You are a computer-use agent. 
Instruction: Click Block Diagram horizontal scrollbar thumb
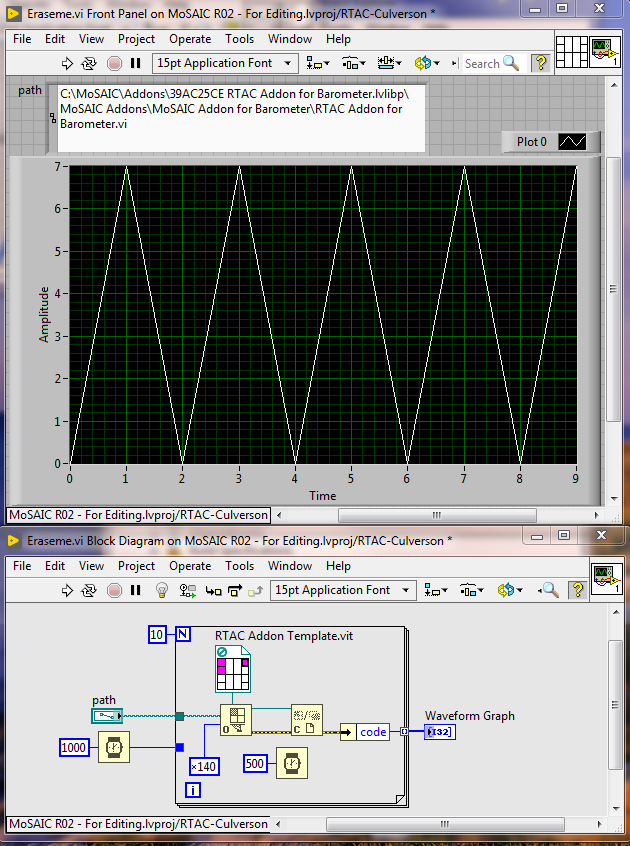click(445, 824)
